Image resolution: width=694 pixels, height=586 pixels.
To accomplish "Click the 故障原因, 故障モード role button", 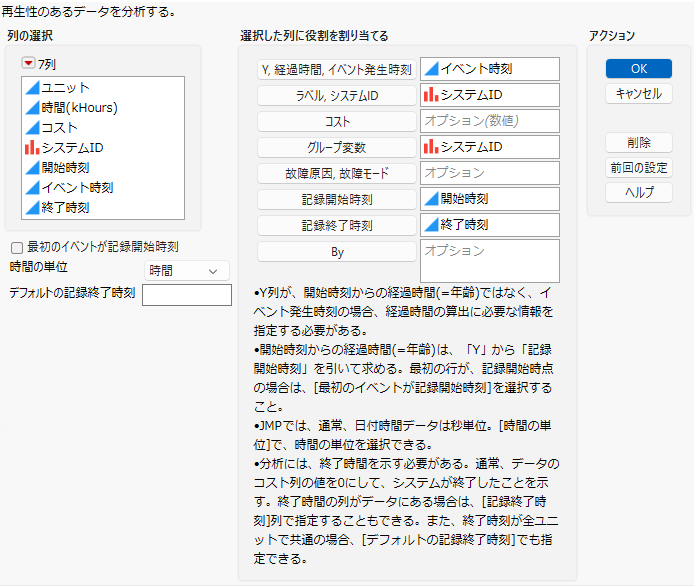I will 336,173.
